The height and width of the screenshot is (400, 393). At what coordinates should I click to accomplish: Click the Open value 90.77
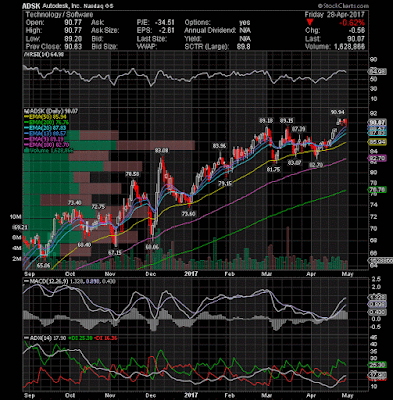pyautogui.click(x=73, y=22)
